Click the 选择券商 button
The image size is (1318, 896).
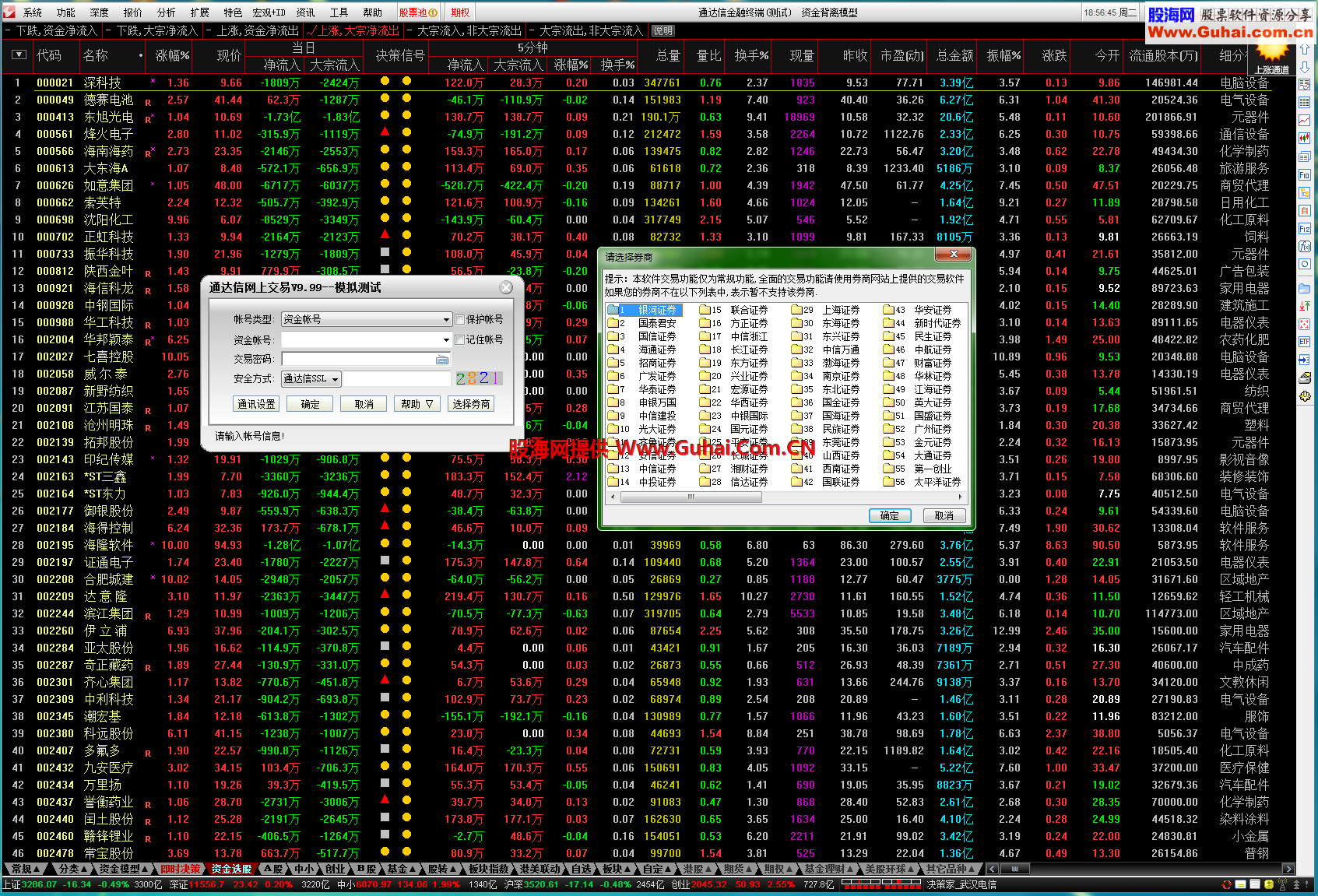pyautogui.click(x=471, y=404)
